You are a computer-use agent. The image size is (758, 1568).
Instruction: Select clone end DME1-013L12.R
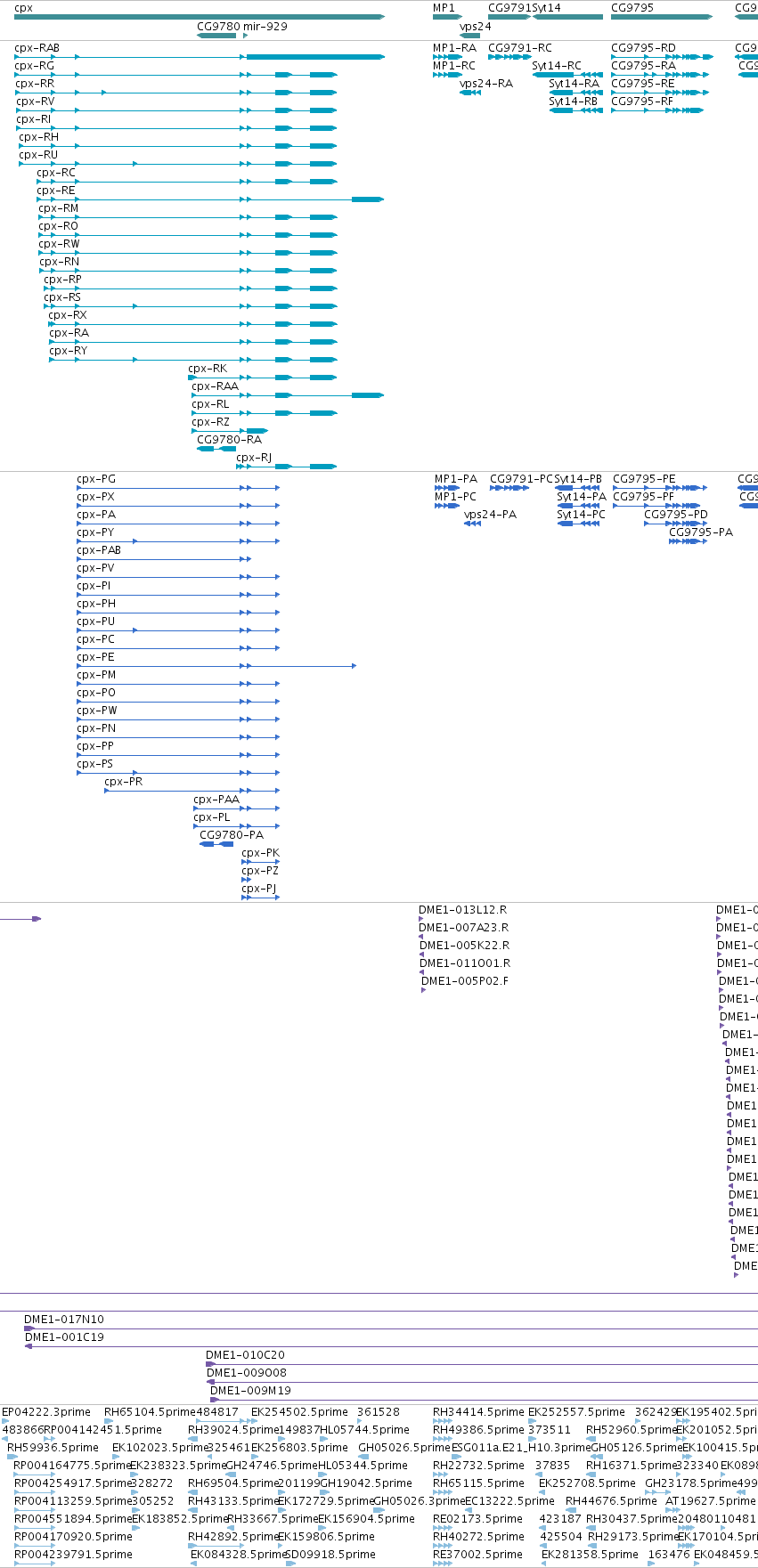point(462,910)
